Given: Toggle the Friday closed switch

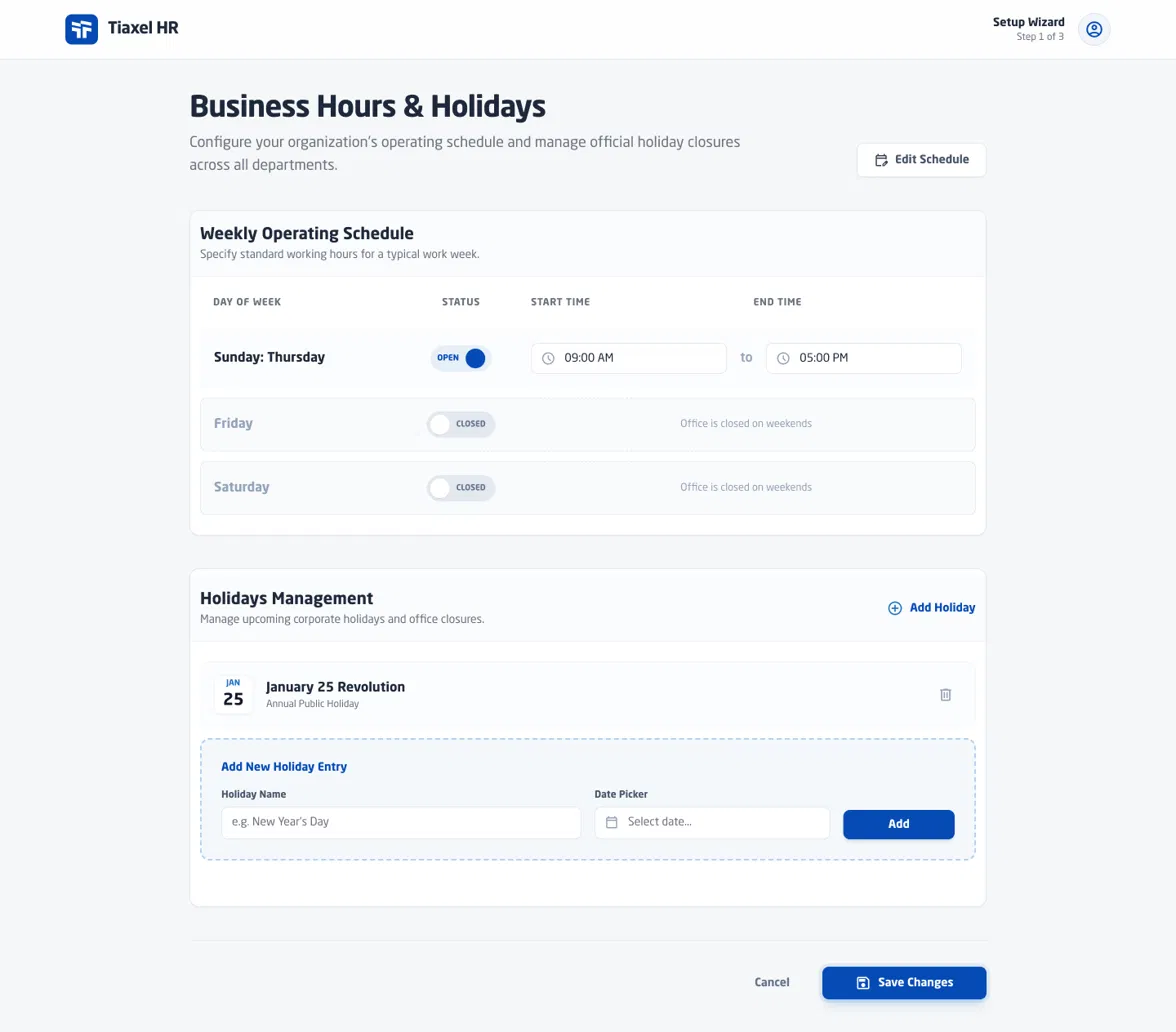Looking at the screenshot, I should [x=460, y=424].
